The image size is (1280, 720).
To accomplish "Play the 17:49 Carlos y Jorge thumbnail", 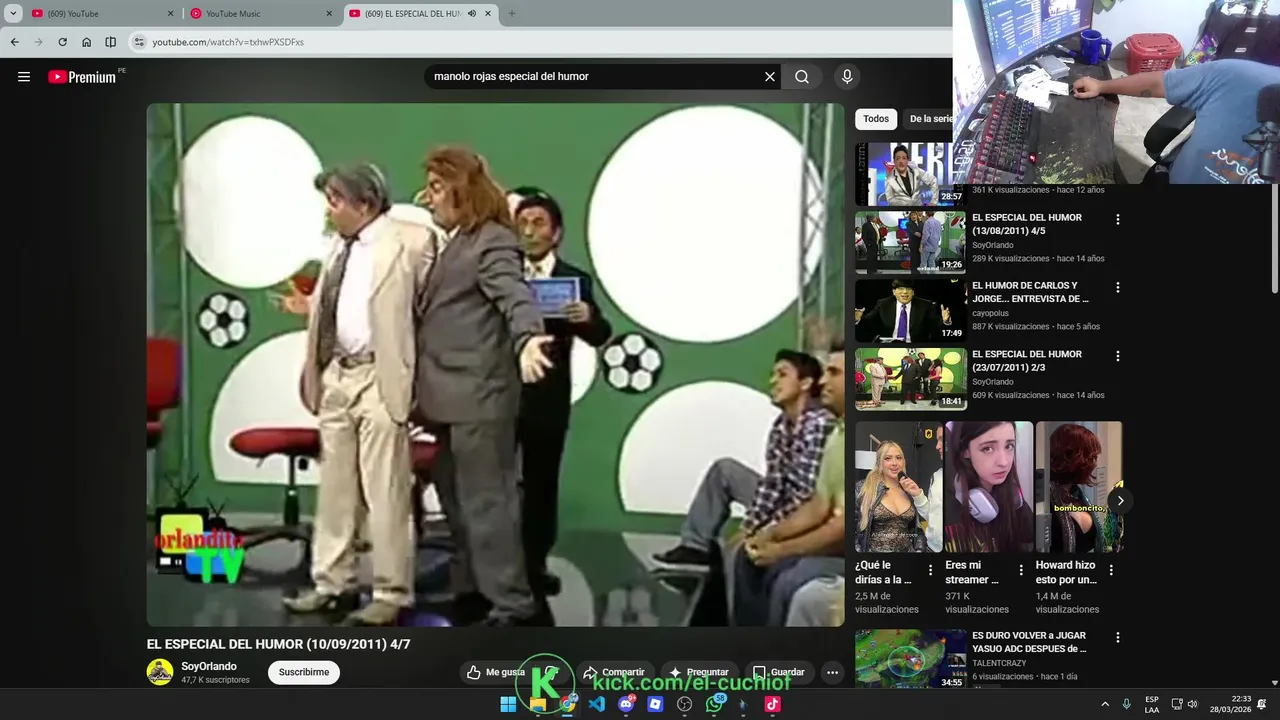I will tap(911, 310).
